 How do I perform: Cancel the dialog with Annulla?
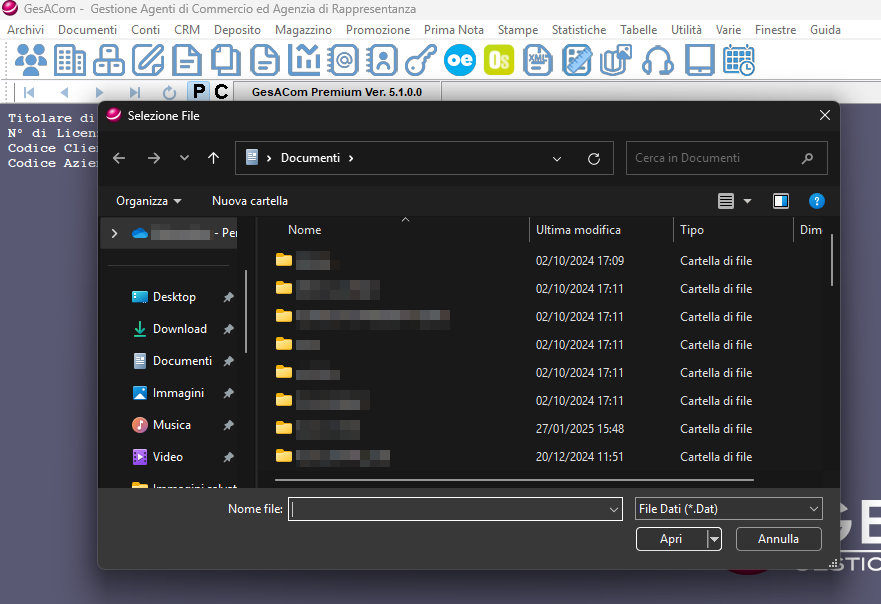[x=779, y=539]
